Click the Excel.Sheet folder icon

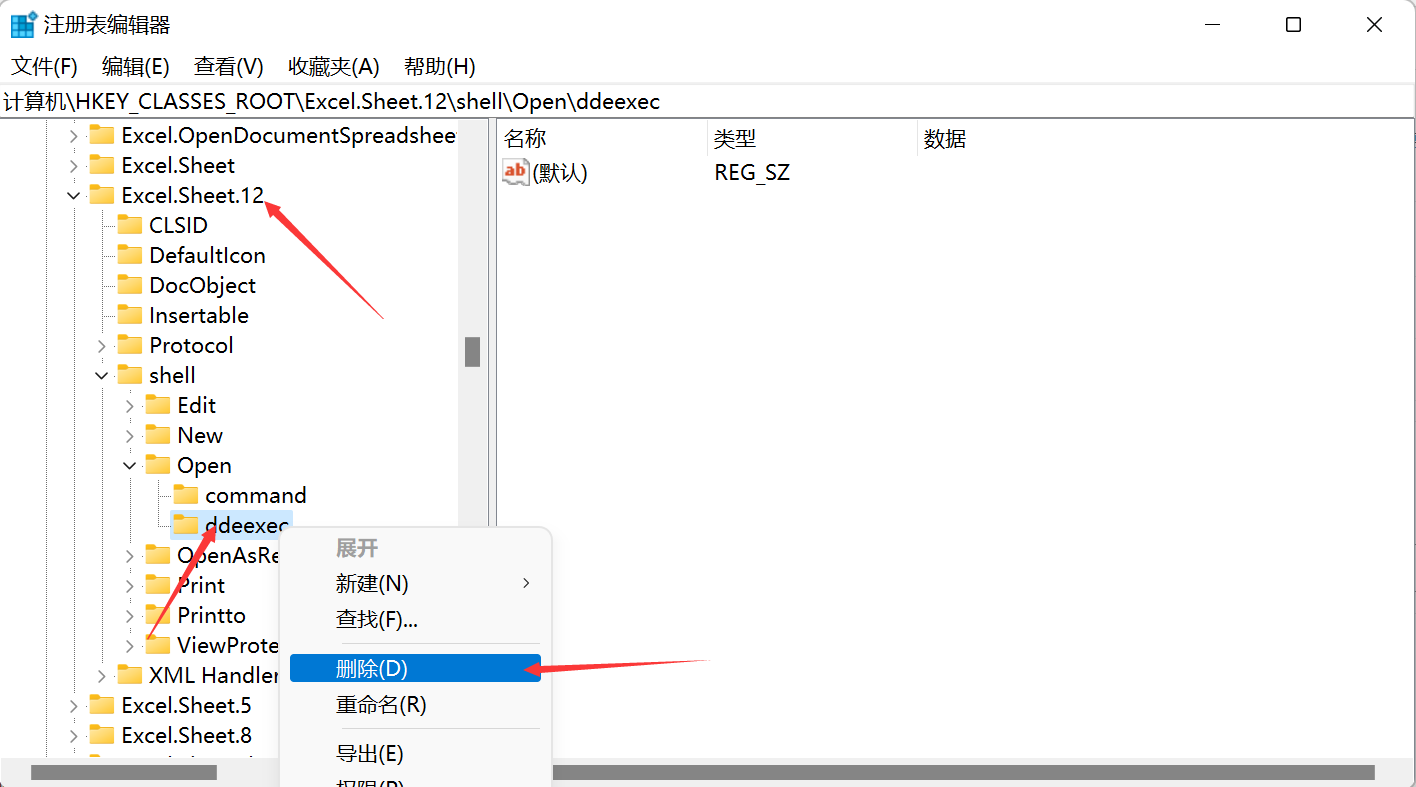[102, 165]
